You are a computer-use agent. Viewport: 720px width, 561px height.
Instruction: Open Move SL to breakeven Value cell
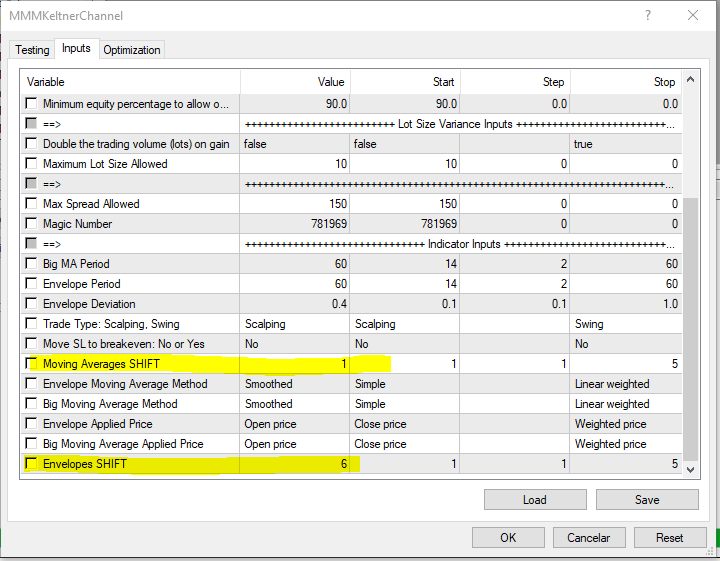[x=294, y=344]
